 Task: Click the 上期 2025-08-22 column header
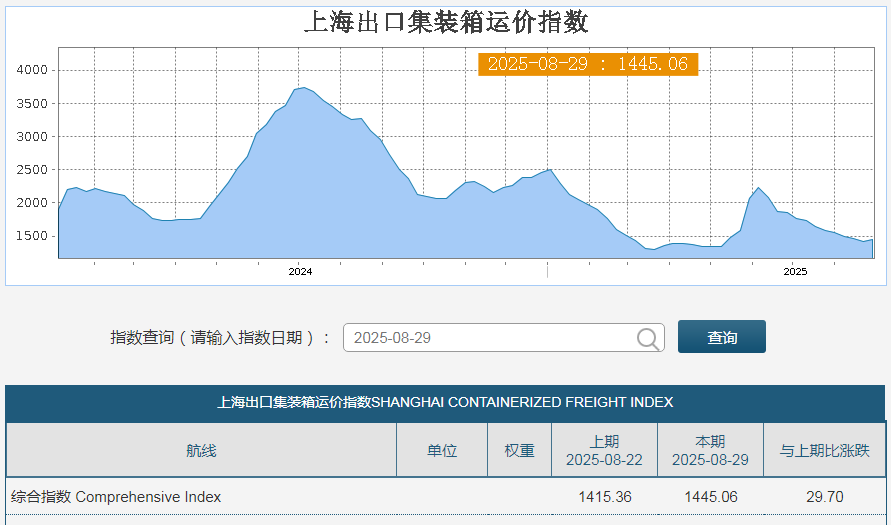pyautogui.click(x=604, y=451)
